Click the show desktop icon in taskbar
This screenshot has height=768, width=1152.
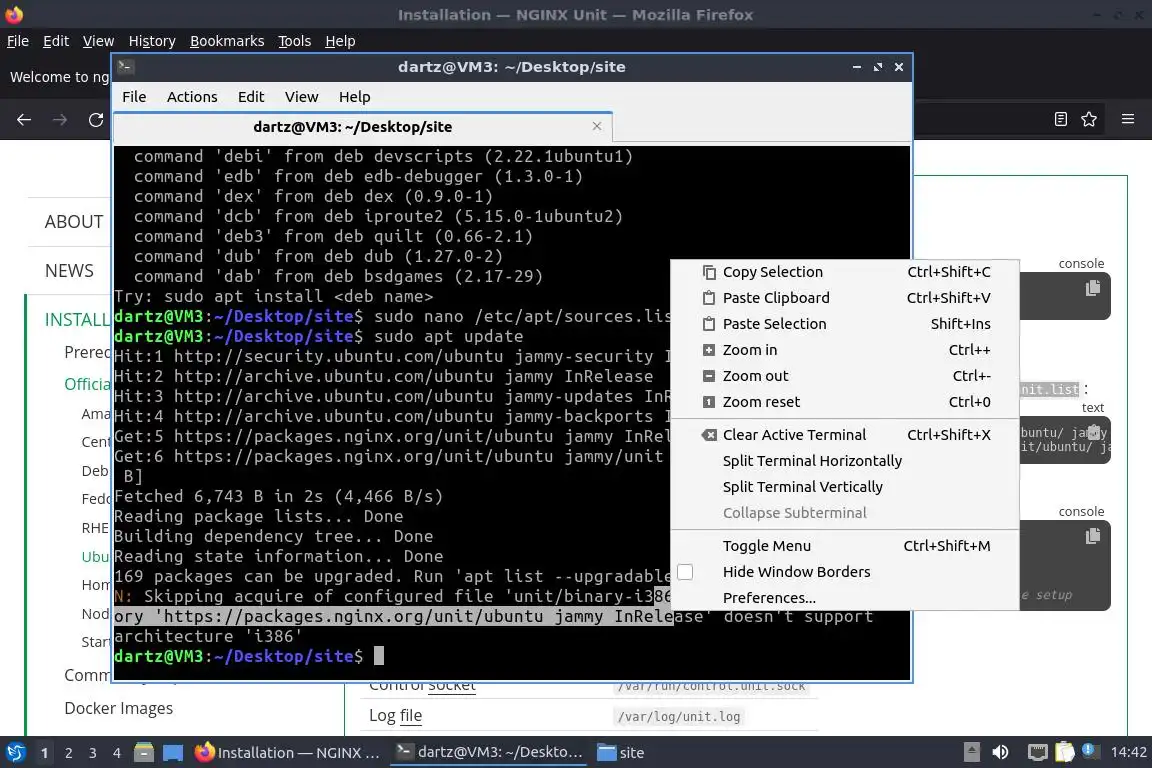coord(173,753)
